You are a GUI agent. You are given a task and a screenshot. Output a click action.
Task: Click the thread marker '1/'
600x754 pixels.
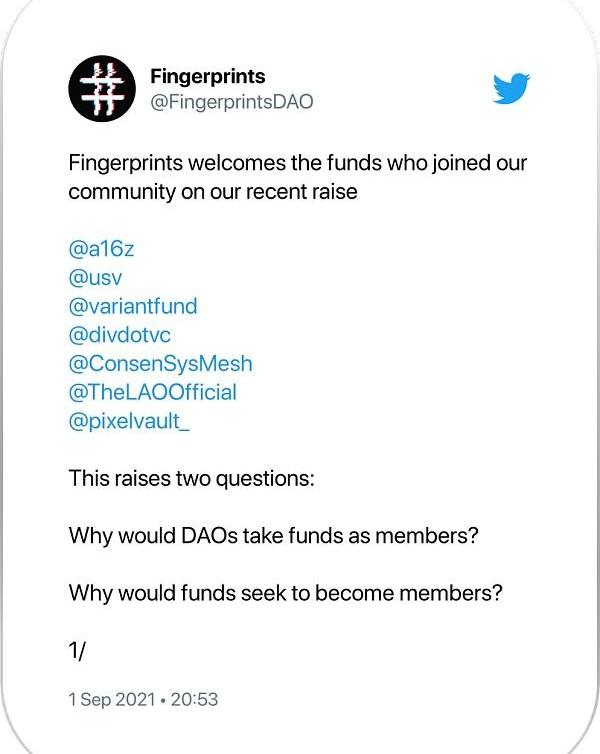point(77,651)
